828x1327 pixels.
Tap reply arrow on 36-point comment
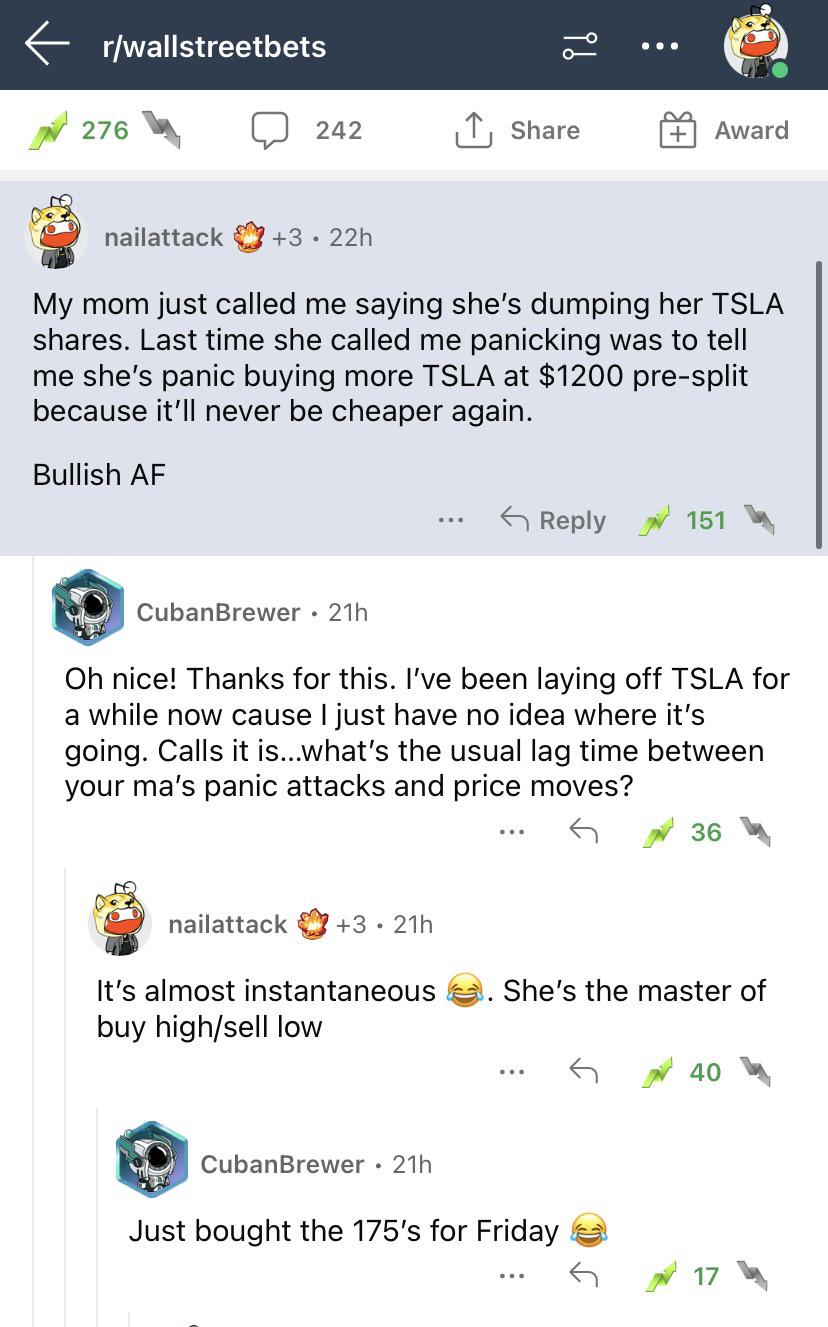583,831
